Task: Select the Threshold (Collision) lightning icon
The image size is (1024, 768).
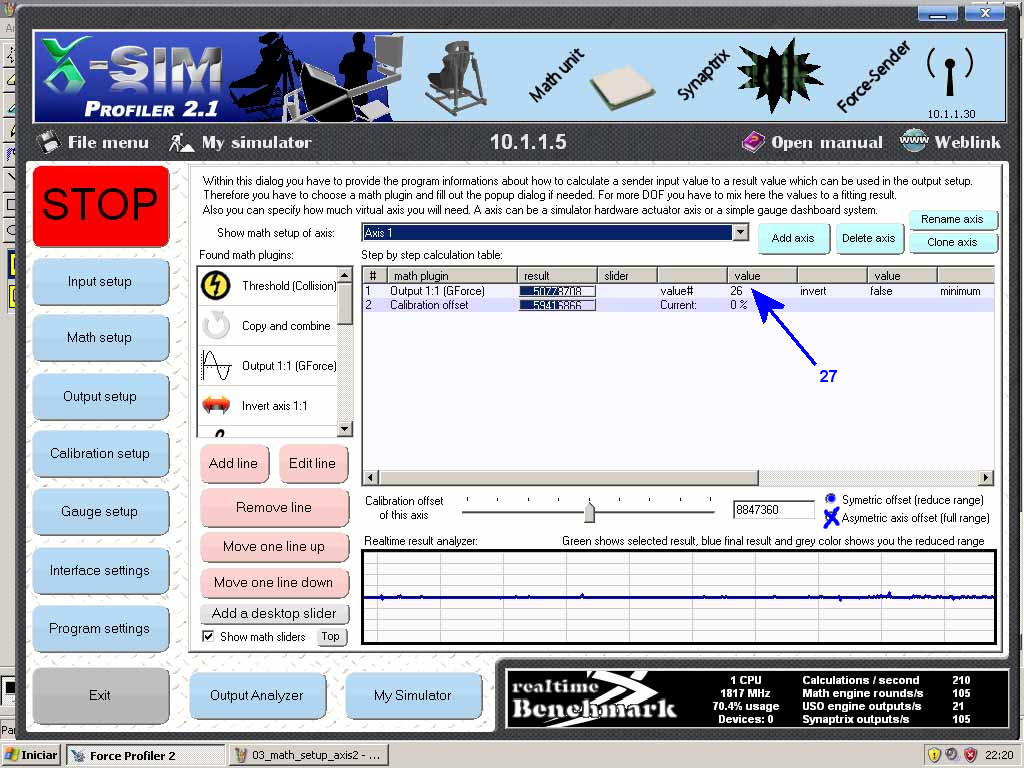Action: [x=216, y=285]
